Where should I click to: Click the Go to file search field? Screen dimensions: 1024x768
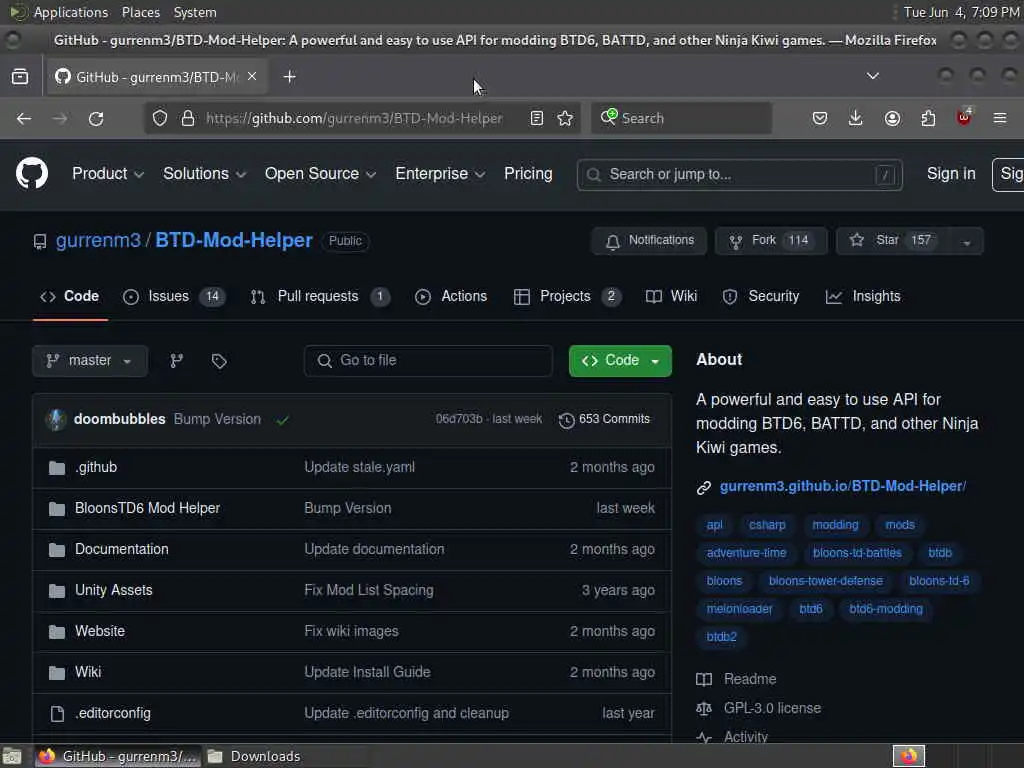(x=428, y=360)
